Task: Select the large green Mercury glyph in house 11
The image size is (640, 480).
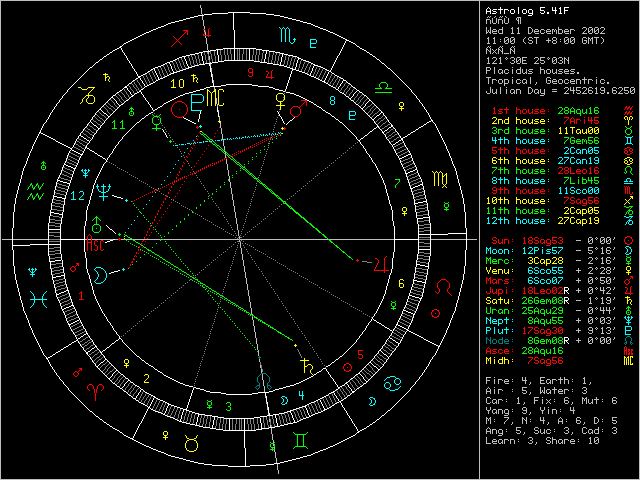Action: tap(157, 122)
